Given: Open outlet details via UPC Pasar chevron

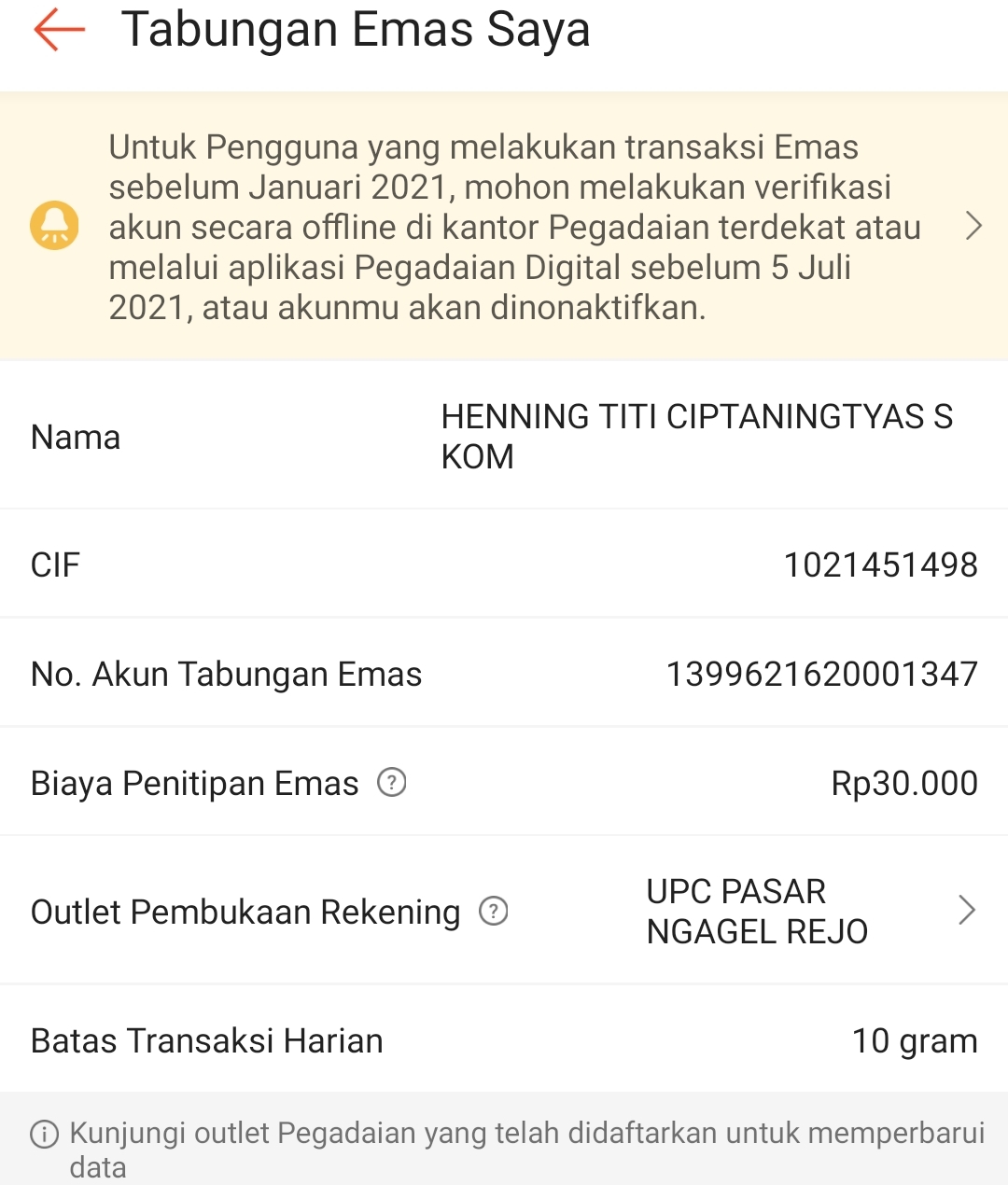Looking at the screenshot, I should 967,910.
